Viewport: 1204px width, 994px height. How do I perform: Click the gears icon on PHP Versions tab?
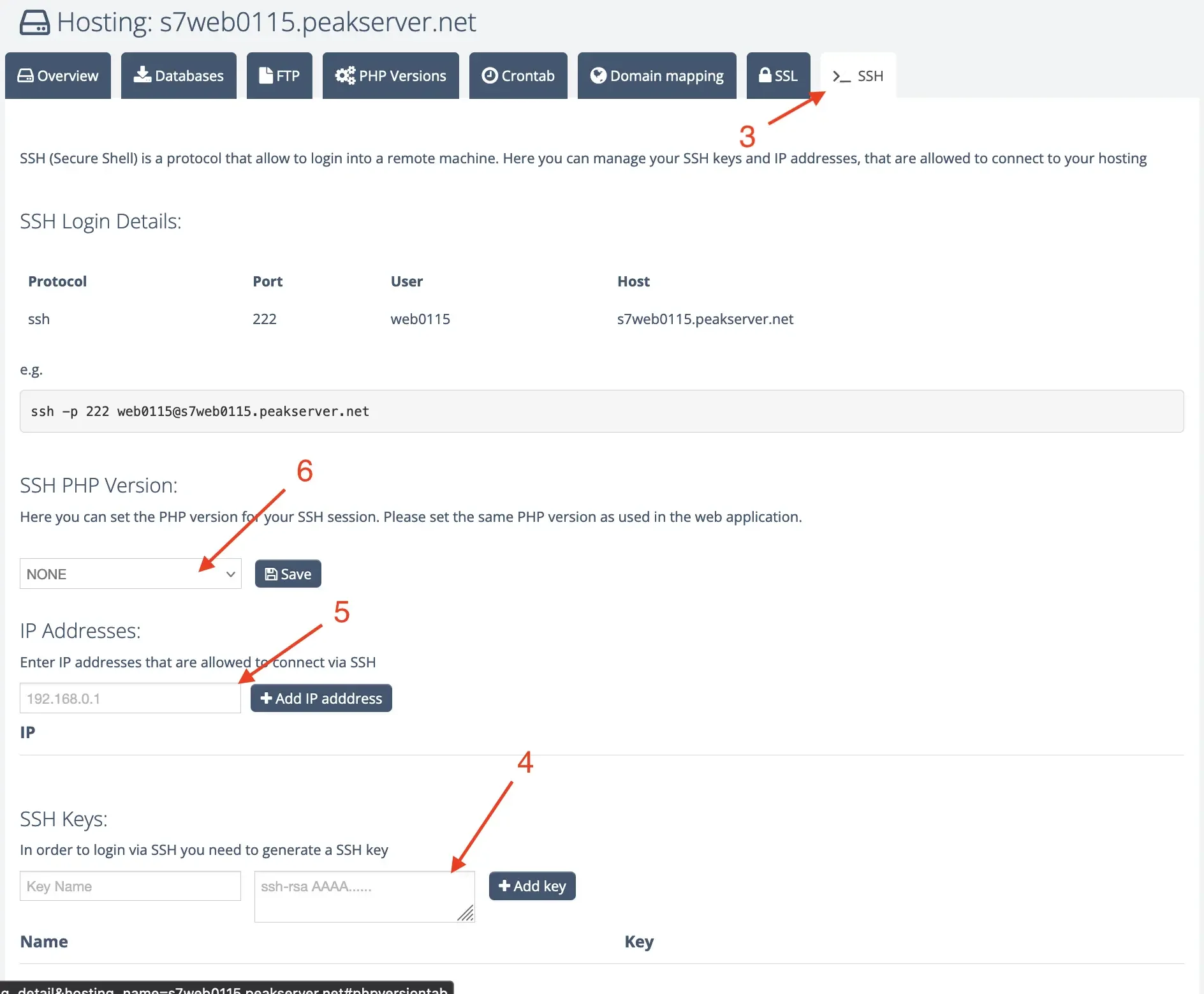(x=345, y=75)
